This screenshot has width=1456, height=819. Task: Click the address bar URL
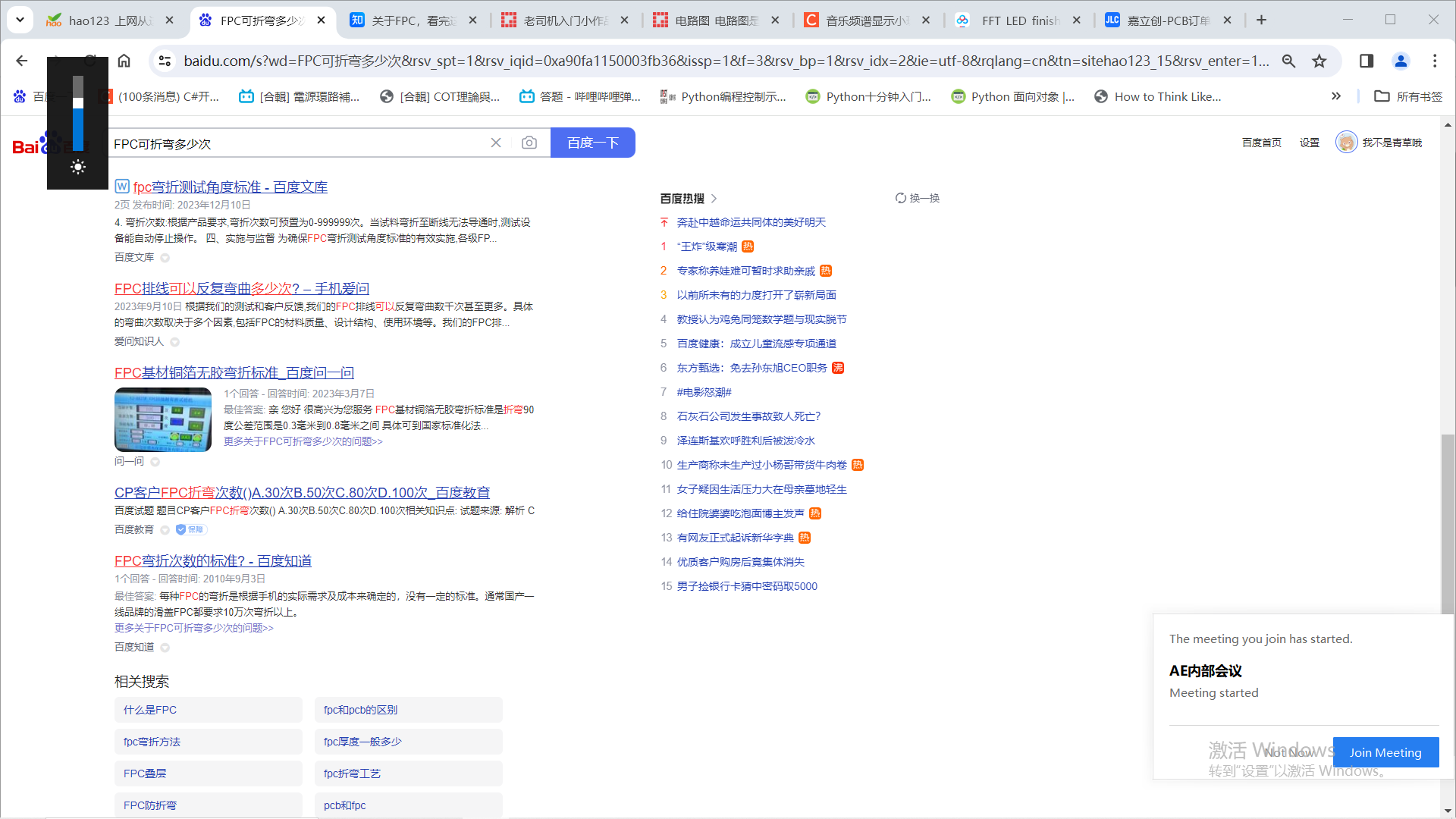pos(726,61)
